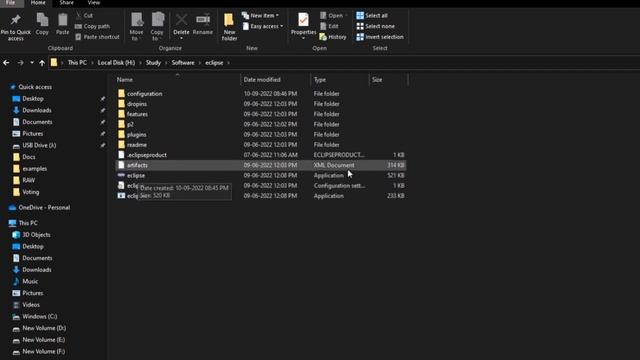The width and height of the screenshot is (640, 360).
Task: Go forward with the forward arrow
Action: pyautogui.click(x=20, y=63)
